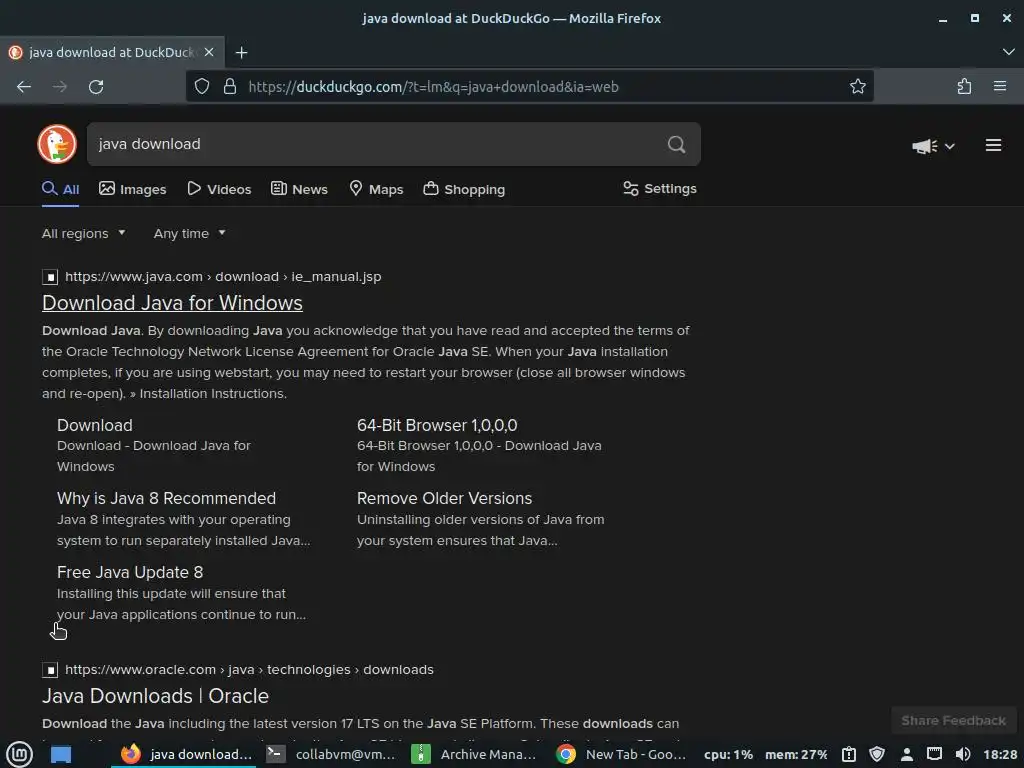Expand the list all tabs chevron

[1008, 52]
